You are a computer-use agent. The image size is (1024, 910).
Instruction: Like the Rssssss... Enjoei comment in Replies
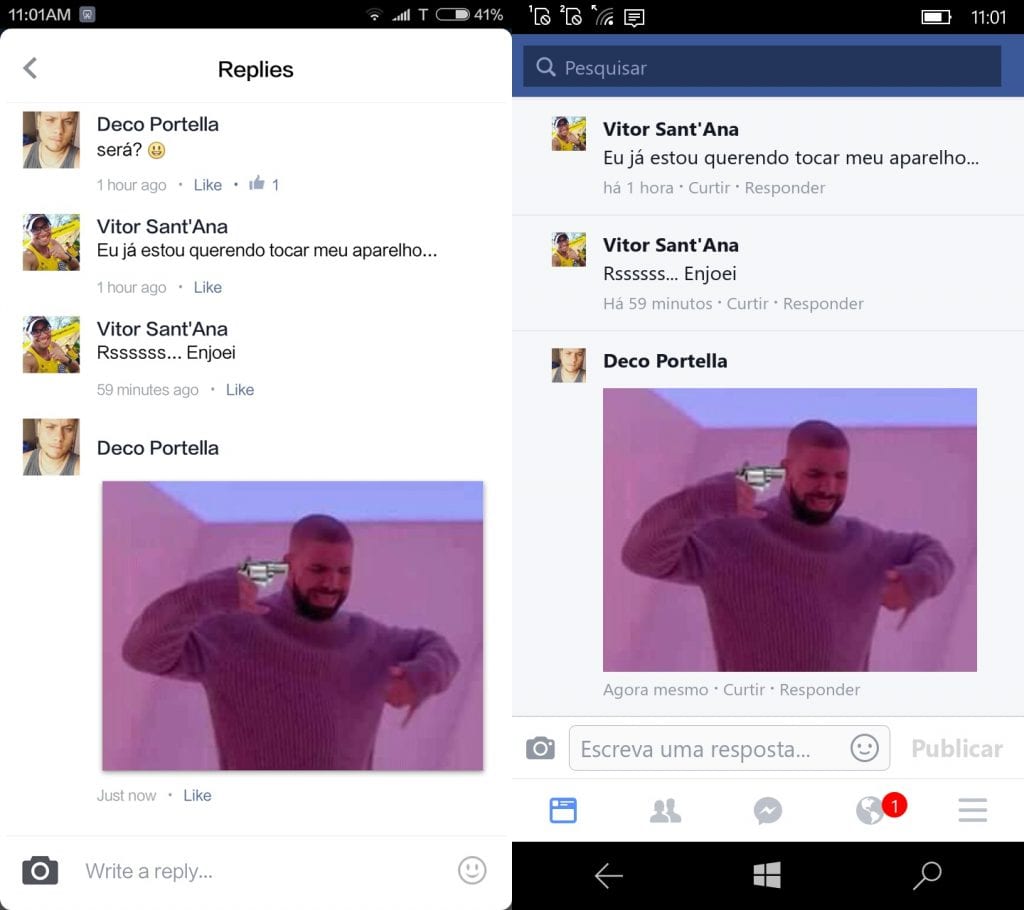[x=240, y=390]
